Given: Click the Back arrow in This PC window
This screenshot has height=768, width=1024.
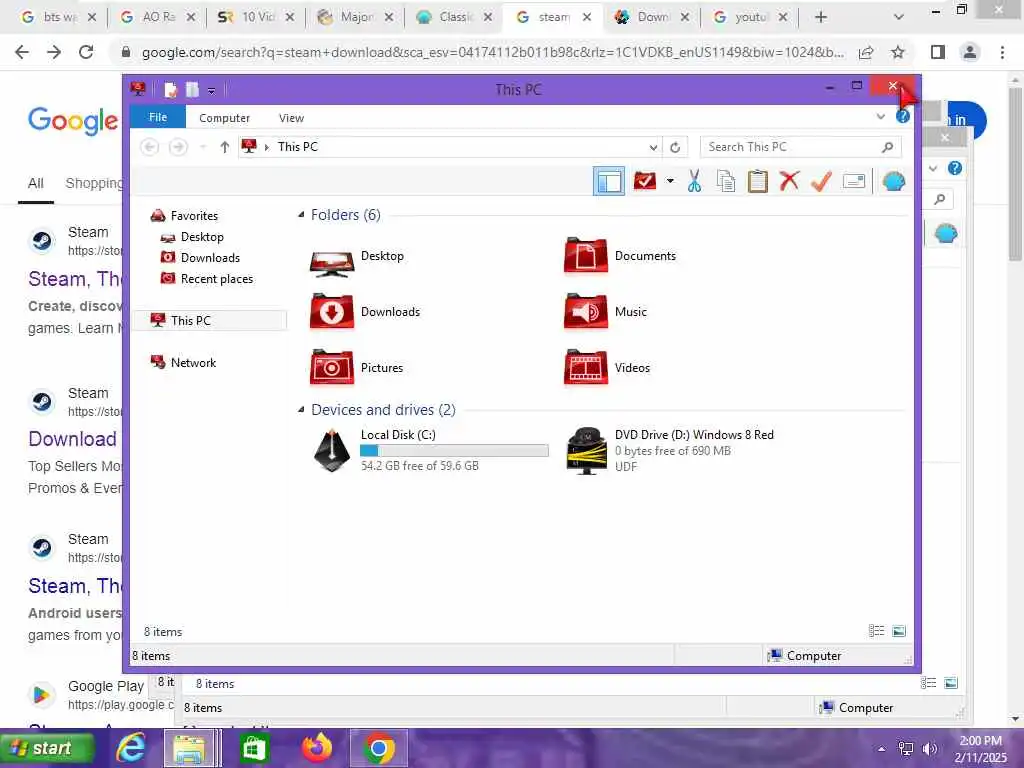Looking at the screenshot, I should coord(150,147).
